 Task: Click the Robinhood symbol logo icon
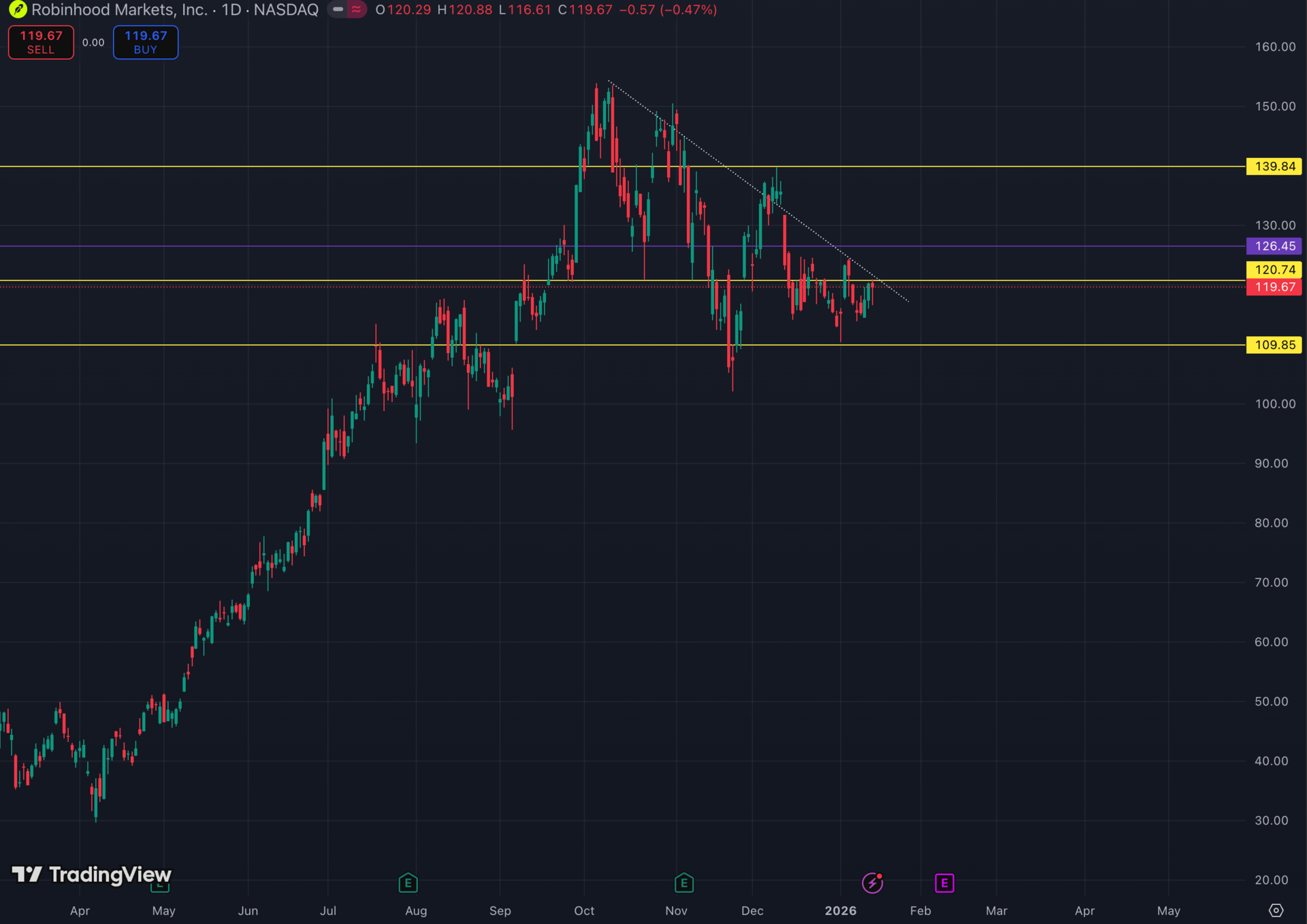point(18,10)
